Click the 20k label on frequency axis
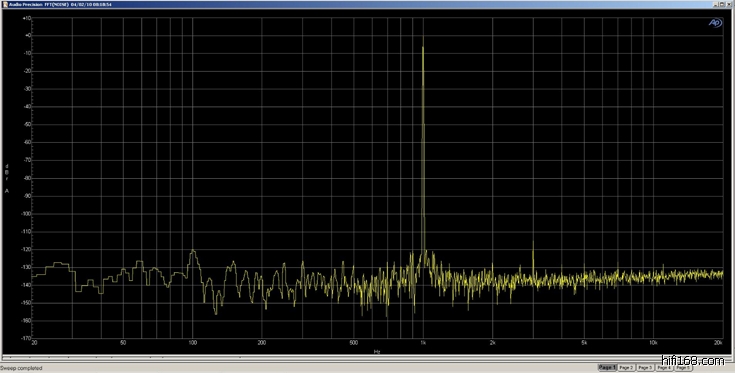The width and height of the screenshot is (735, 373). tap(718, 343)
